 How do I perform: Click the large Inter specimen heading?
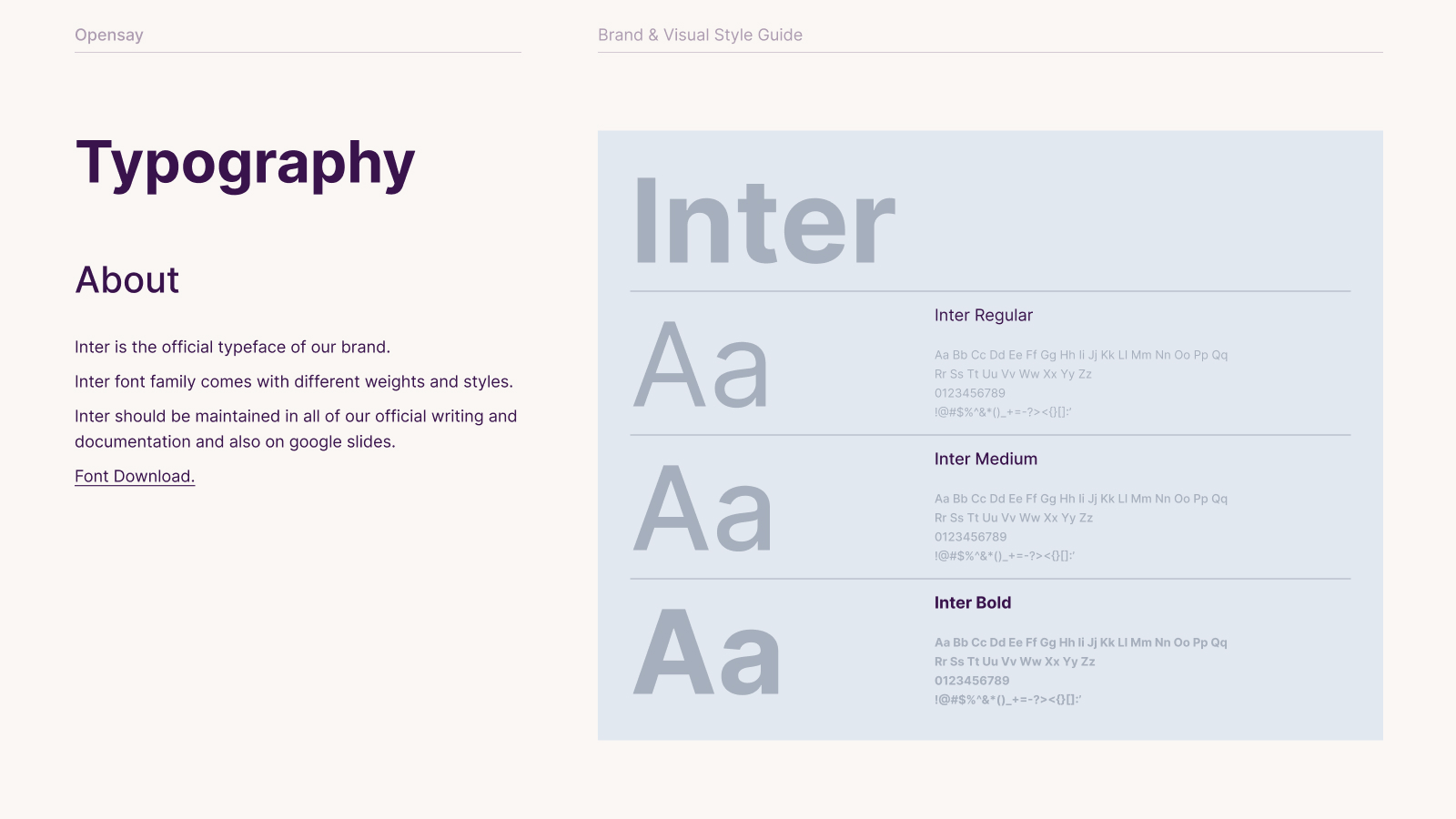(764, 223)
